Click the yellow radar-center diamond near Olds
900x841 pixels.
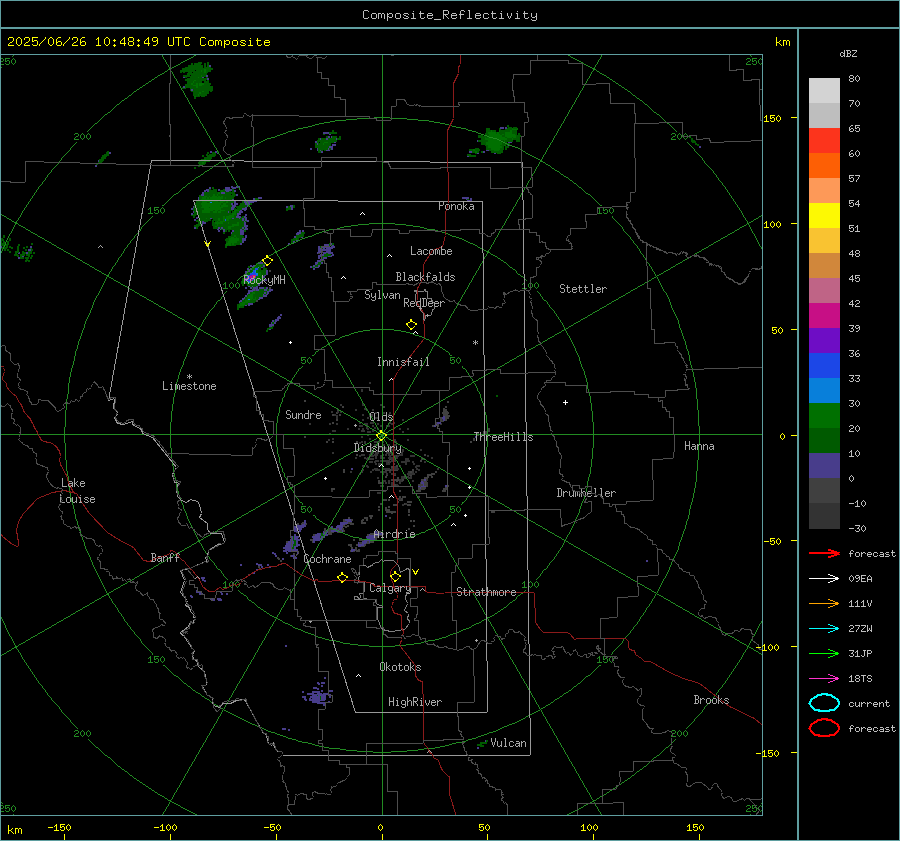point(382,436)
